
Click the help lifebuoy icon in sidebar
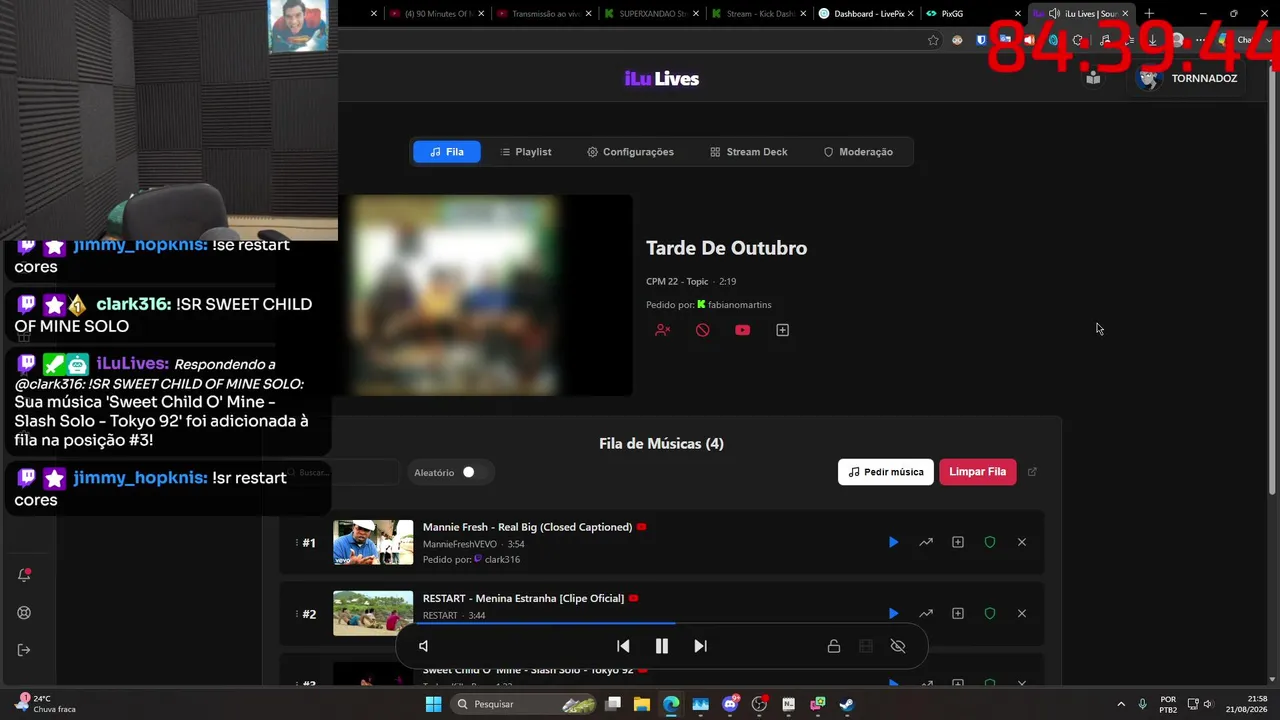coord(25,613)
